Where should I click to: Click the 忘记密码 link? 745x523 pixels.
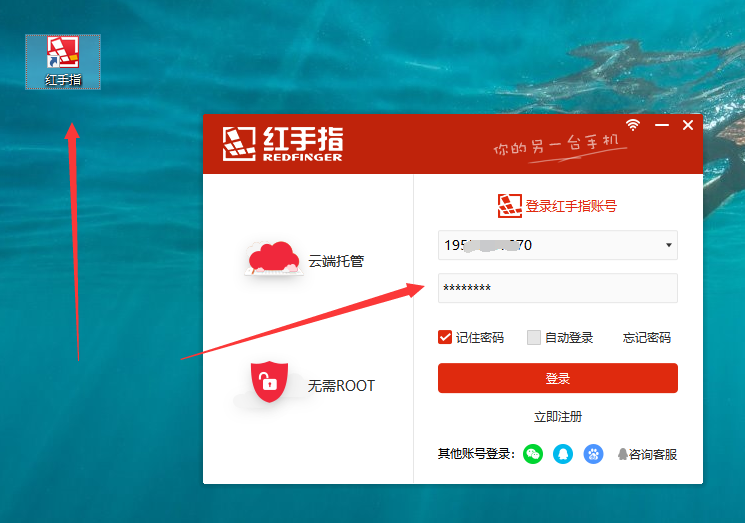(x=646, y=338)
